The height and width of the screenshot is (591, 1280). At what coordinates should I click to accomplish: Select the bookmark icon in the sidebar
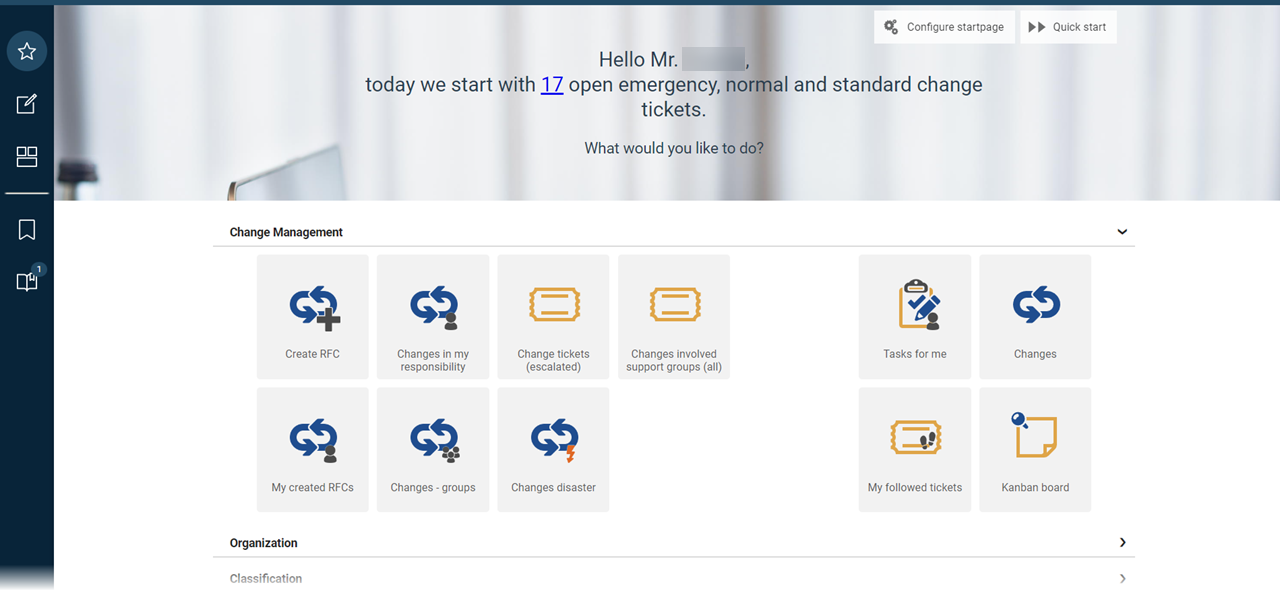click(x=26, y=229)
